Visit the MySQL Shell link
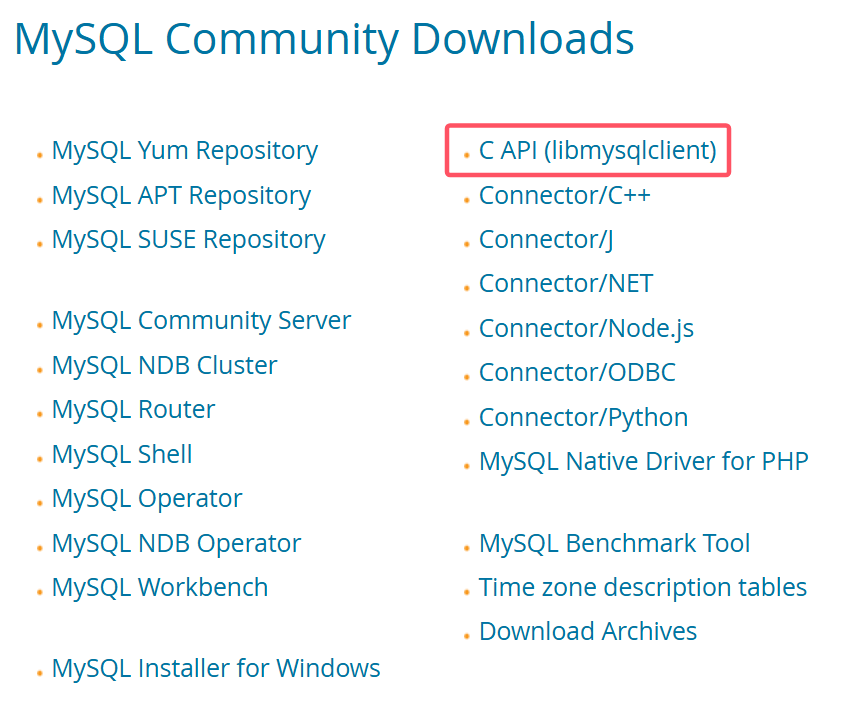Image resolution: width=861 pixels, height=718 pixels. click(122, 455)
